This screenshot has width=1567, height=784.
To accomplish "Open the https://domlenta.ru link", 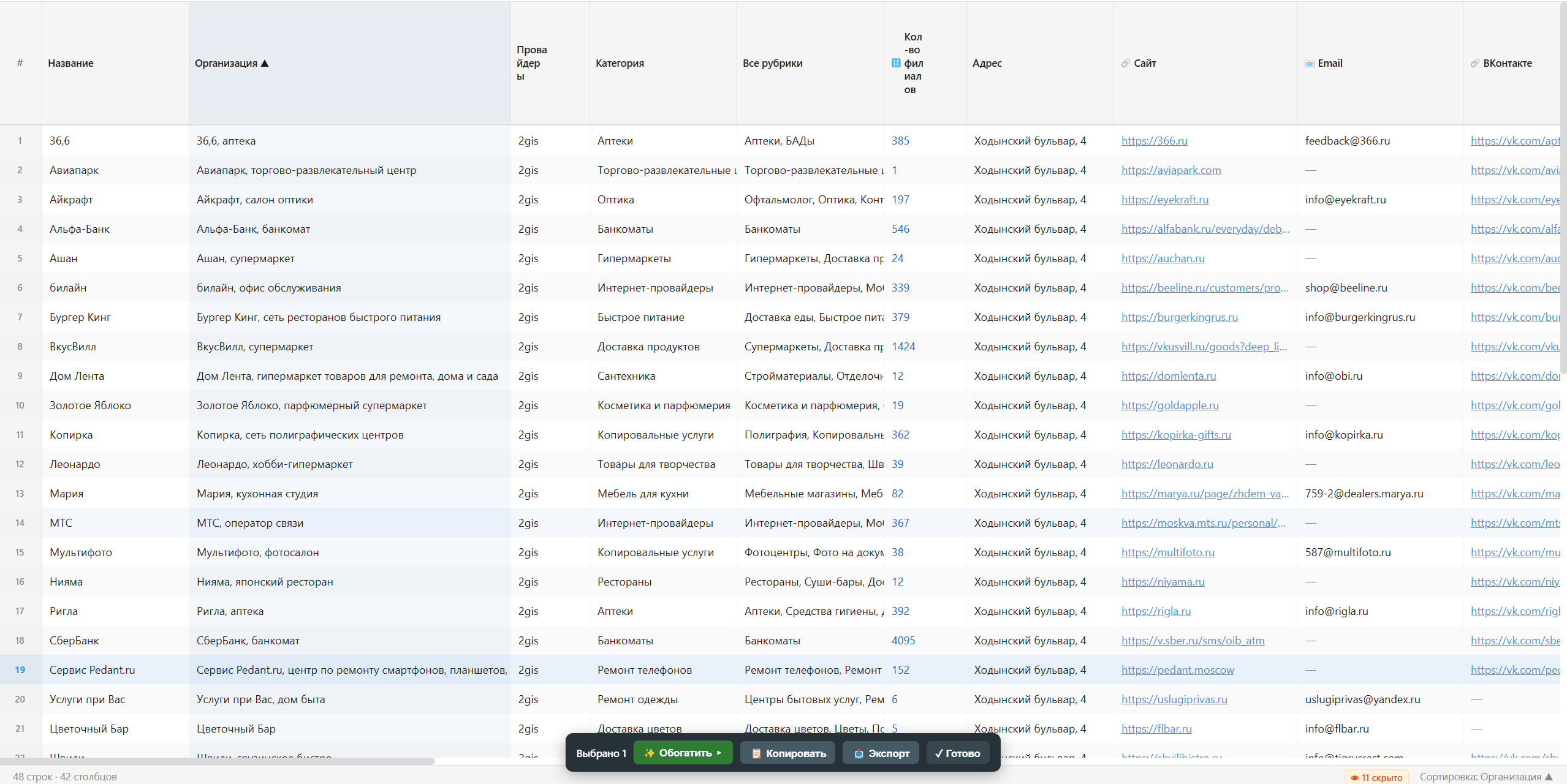I will point(1169,376).
